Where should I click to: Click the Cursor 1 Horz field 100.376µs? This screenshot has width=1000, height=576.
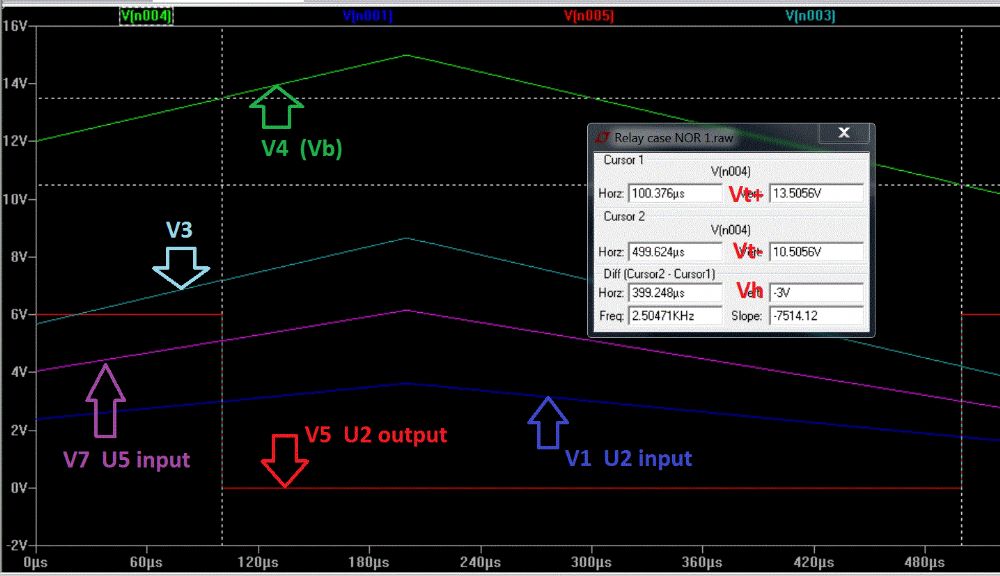click(x=675, y=193)
